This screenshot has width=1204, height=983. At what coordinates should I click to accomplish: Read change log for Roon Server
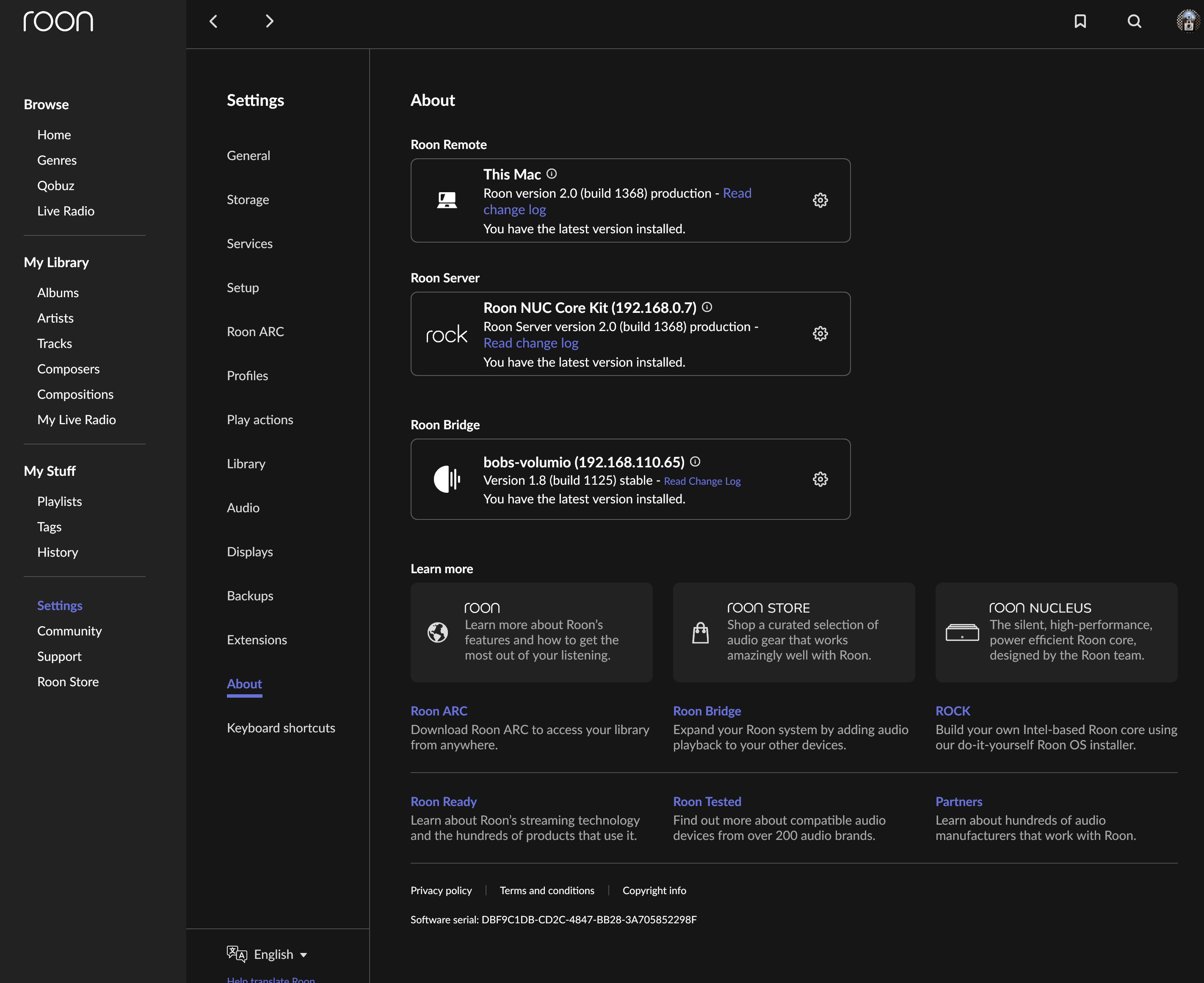530,343
